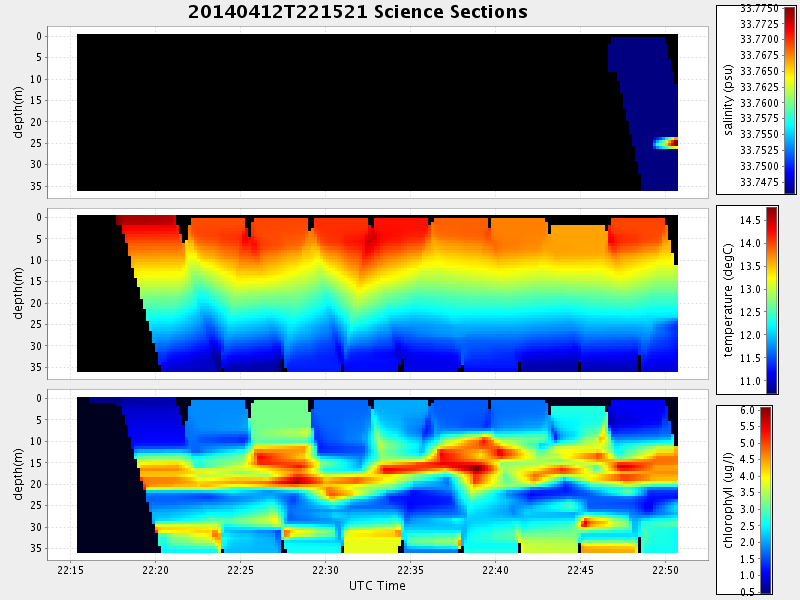Click the 22:50 time tick label
The width and height of the screenshot is (800, 600).
[665, 570]
